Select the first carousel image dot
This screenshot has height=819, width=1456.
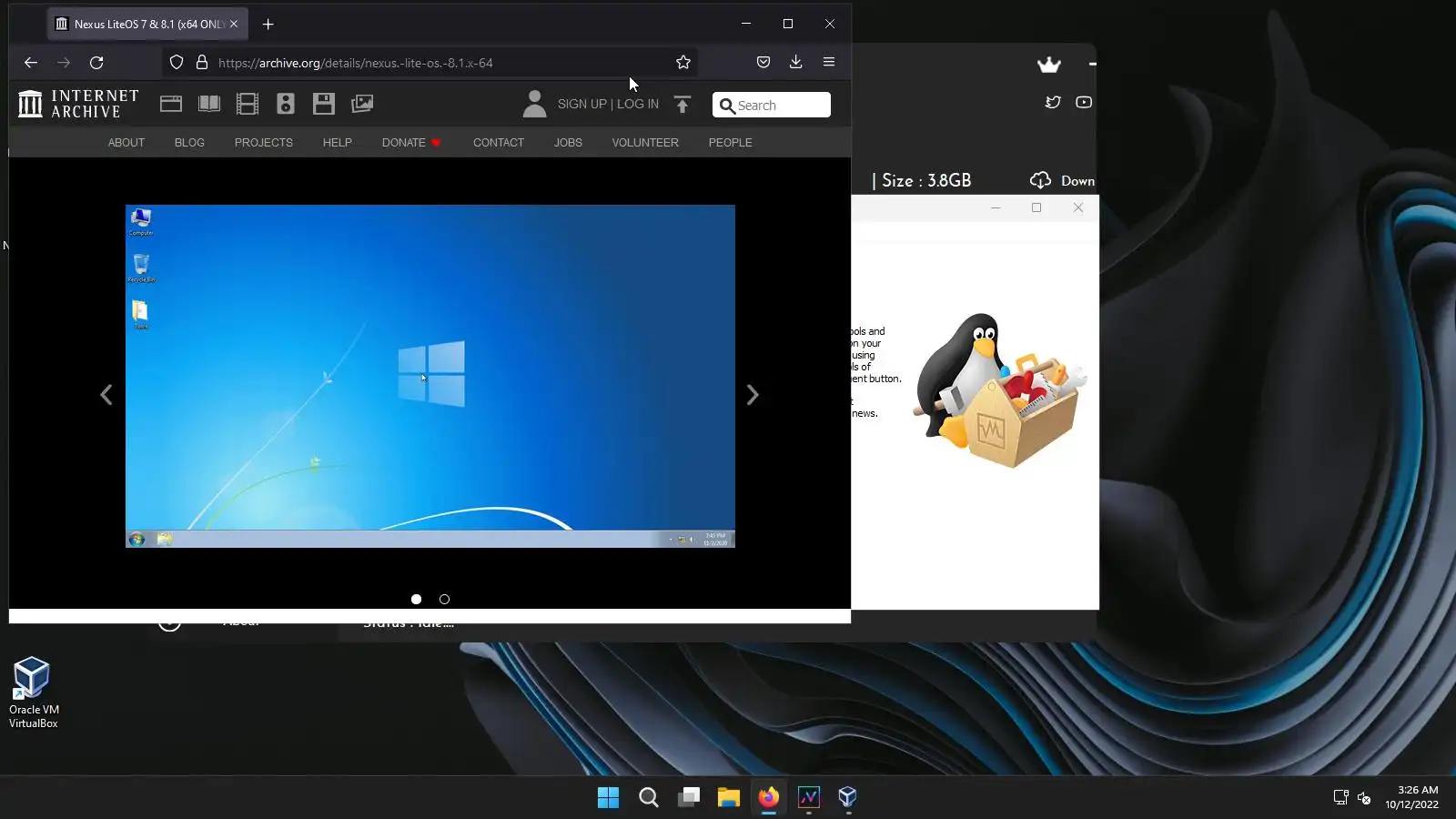tap(416, 599)
